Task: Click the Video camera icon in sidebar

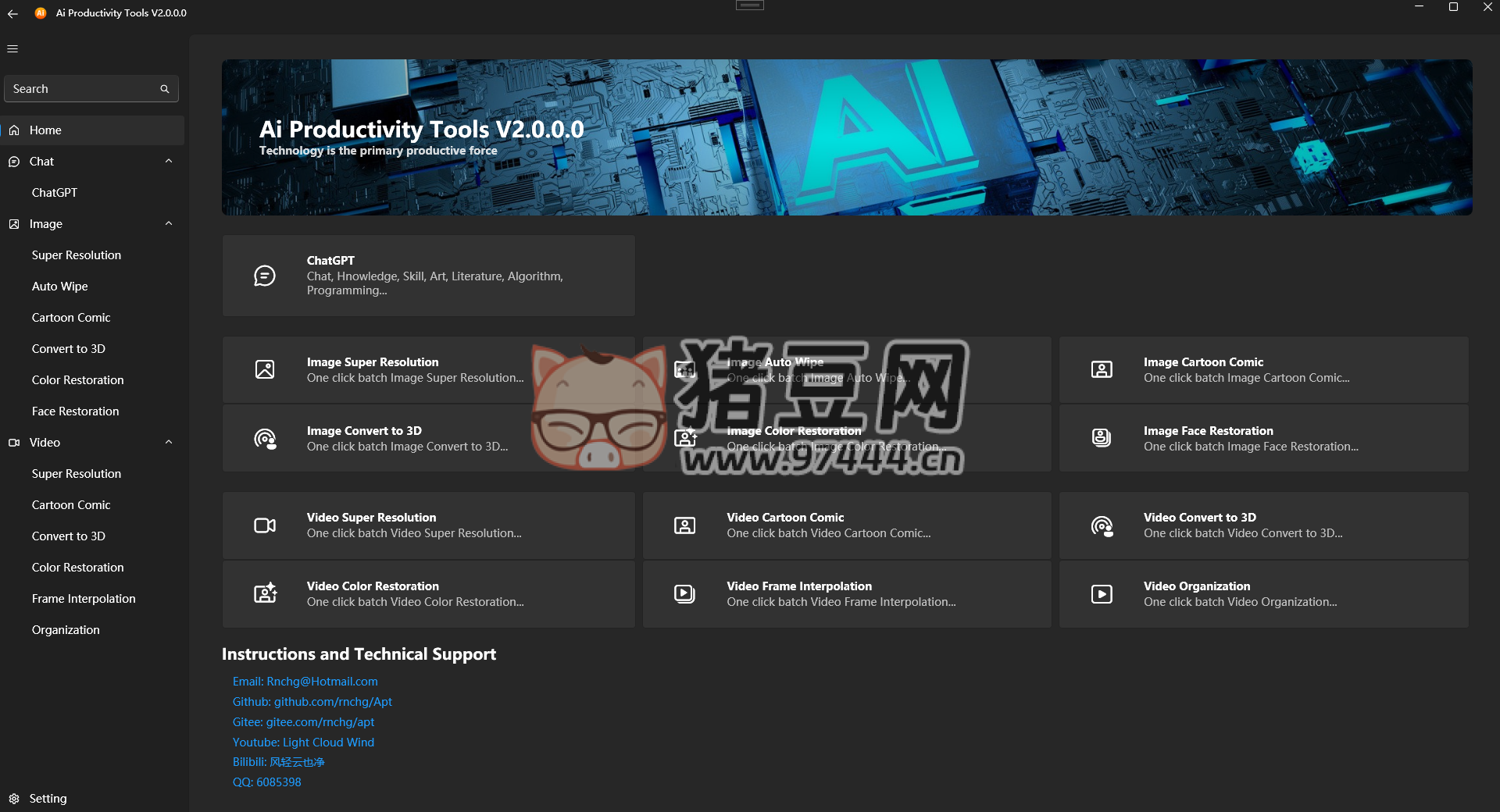Action: [14, 443]
